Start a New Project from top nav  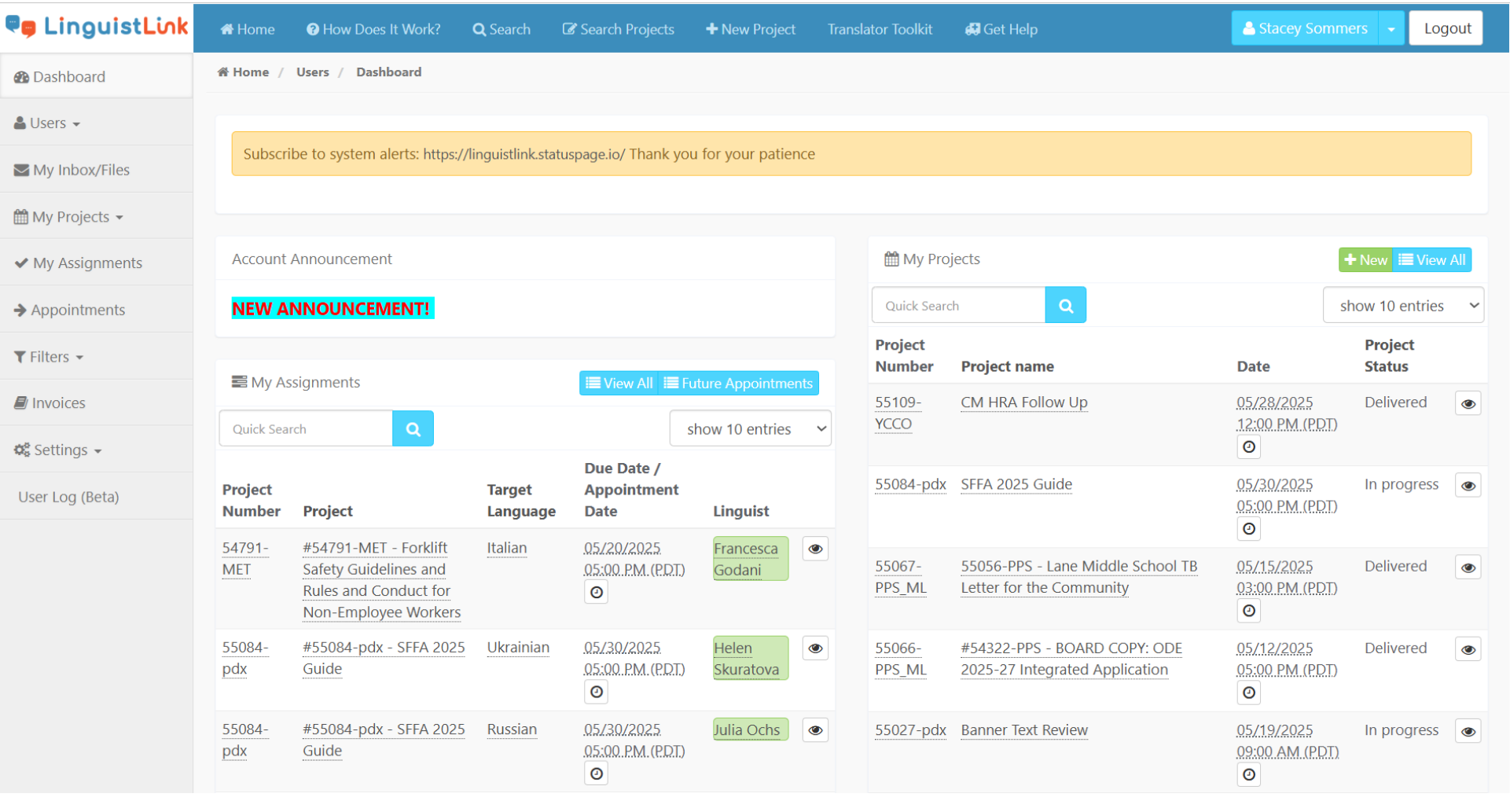tap(751, 29)
